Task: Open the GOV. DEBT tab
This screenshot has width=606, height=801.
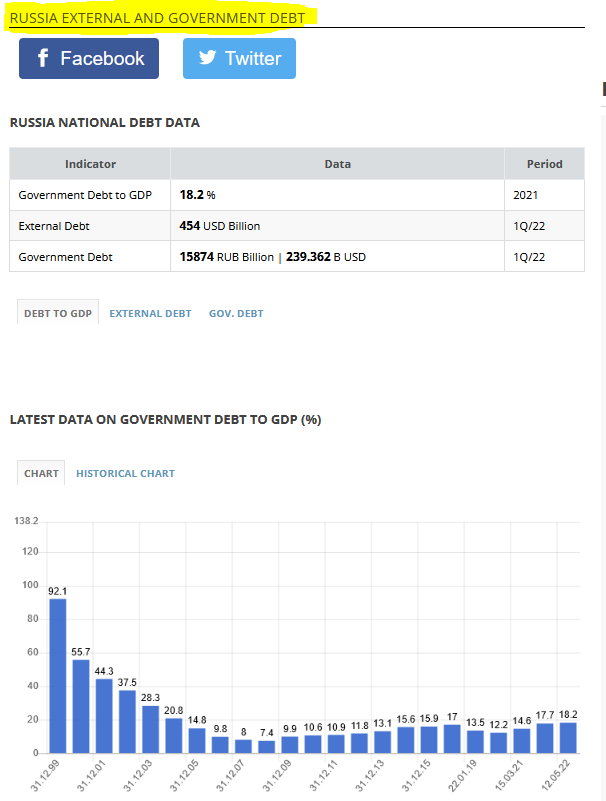Action: point(236,314)
